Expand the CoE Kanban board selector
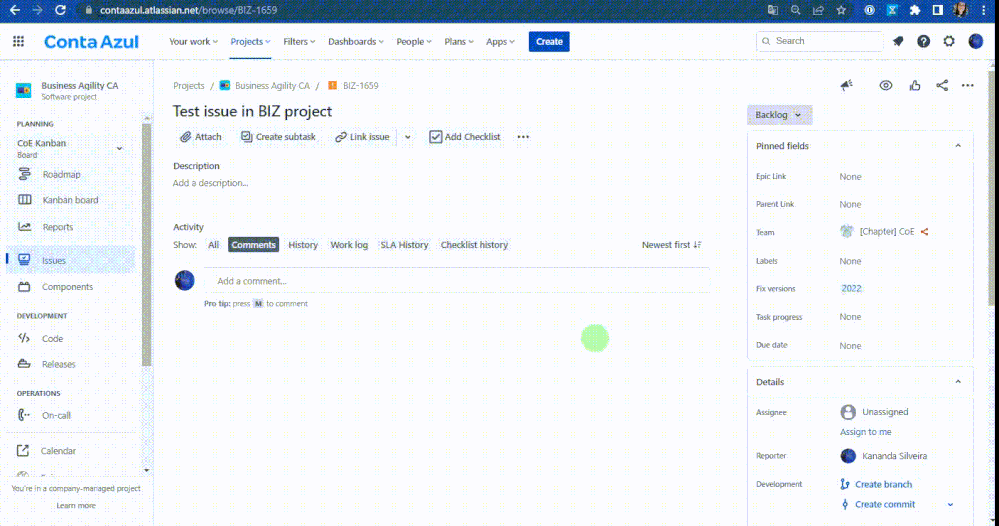Viewport: 999px width, 526px height. [119, 148]
